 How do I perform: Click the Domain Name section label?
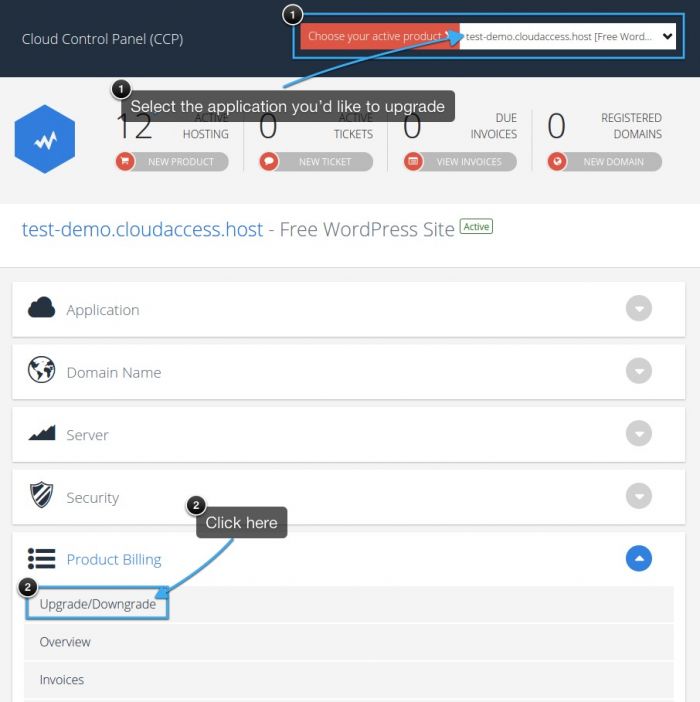coord(114,372)
